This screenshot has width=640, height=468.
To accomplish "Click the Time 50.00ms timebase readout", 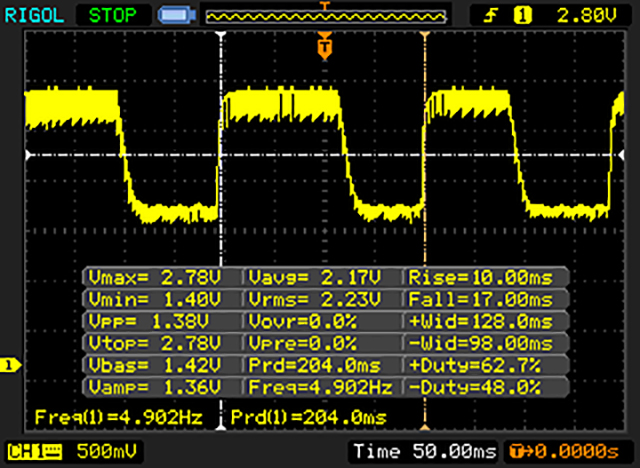I will 425,451.
